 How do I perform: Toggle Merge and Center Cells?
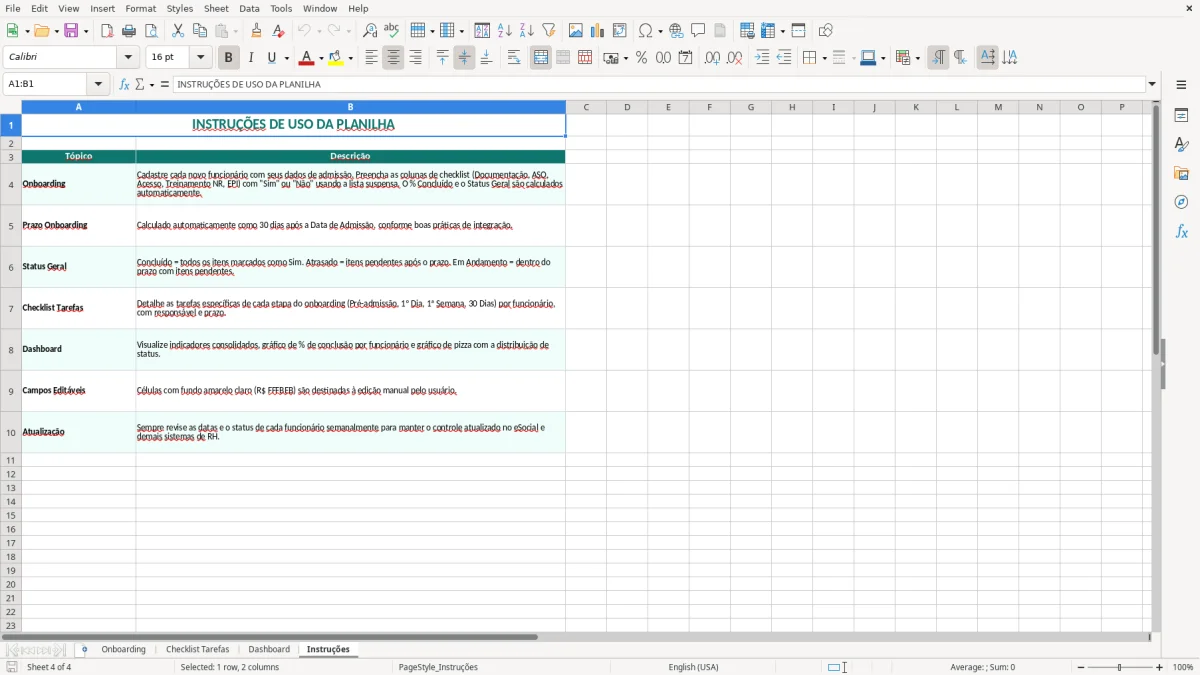pos(541,58)
